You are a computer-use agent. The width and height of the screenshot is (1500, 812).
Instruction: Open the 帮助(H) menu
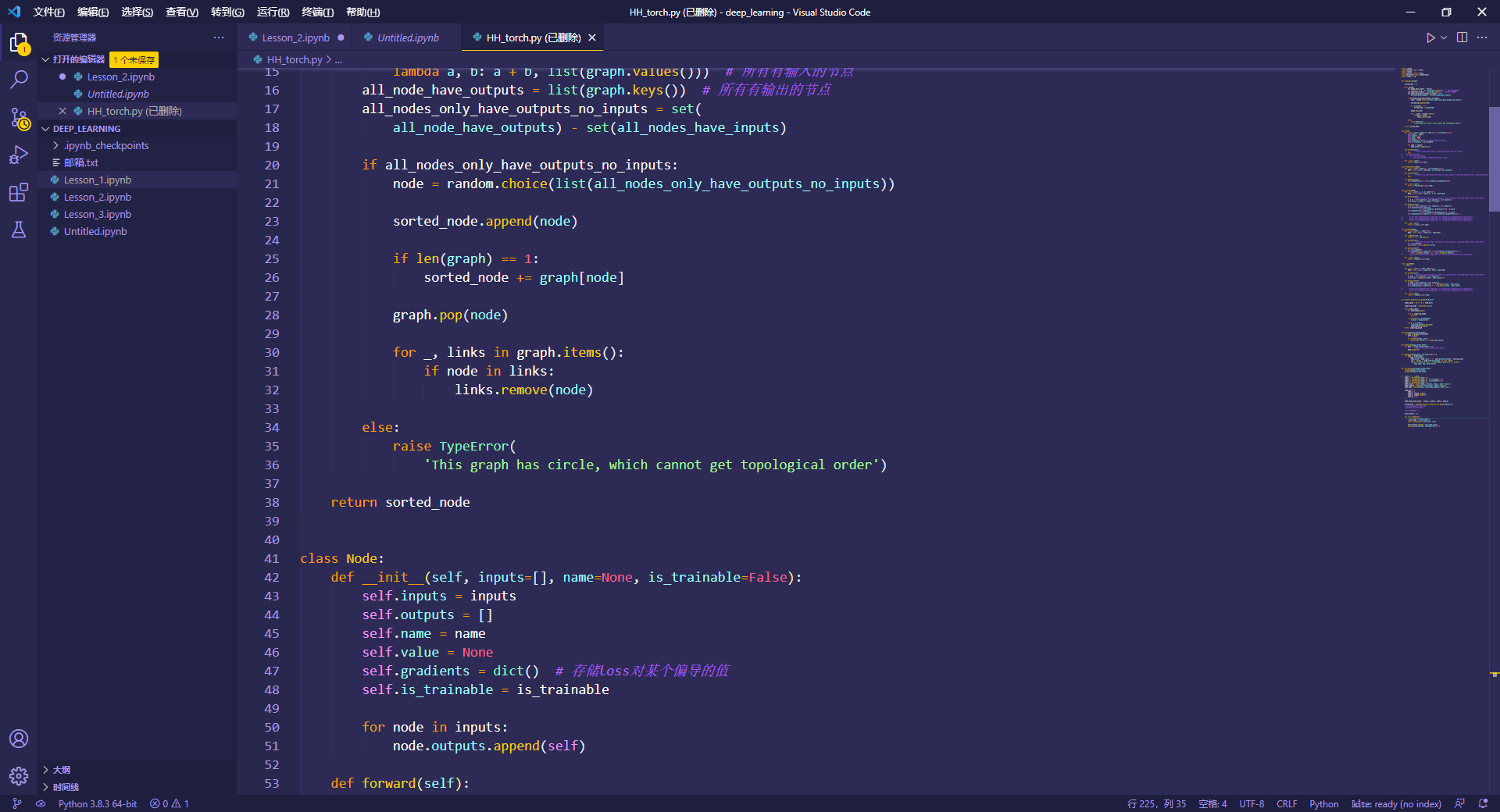tap(362, 12)
